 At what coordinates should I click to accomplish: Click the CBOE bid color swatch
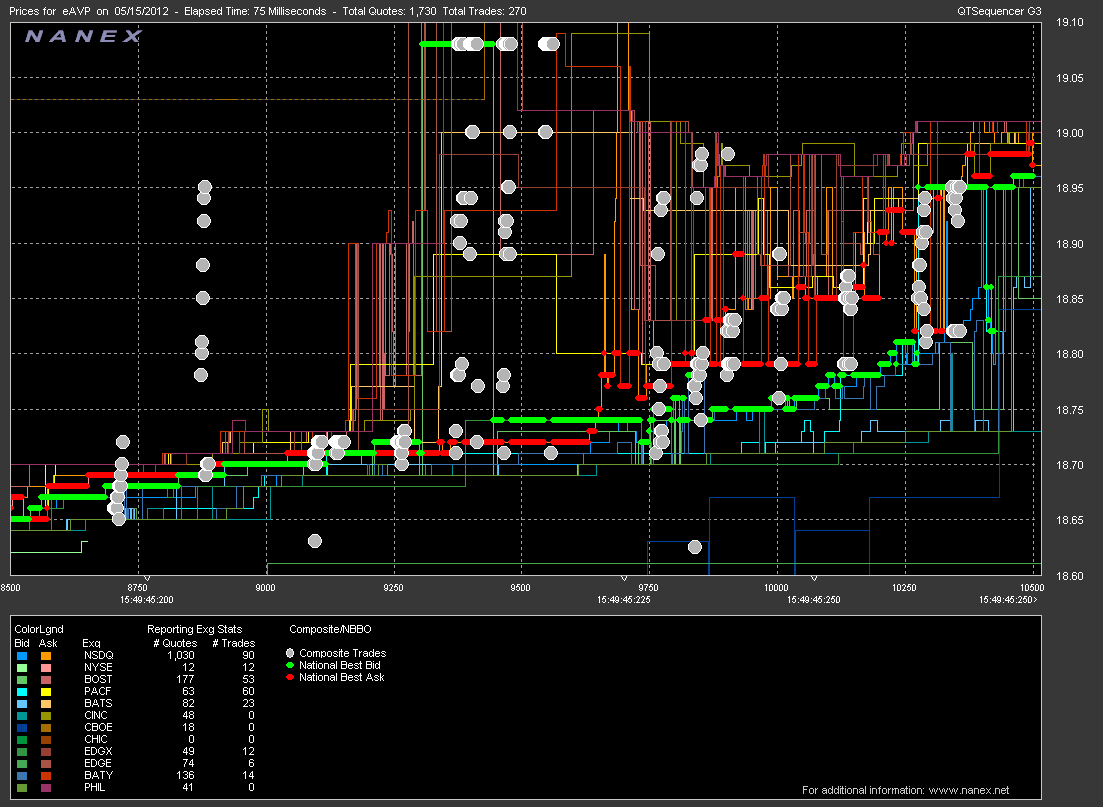(x=23, y=727)
